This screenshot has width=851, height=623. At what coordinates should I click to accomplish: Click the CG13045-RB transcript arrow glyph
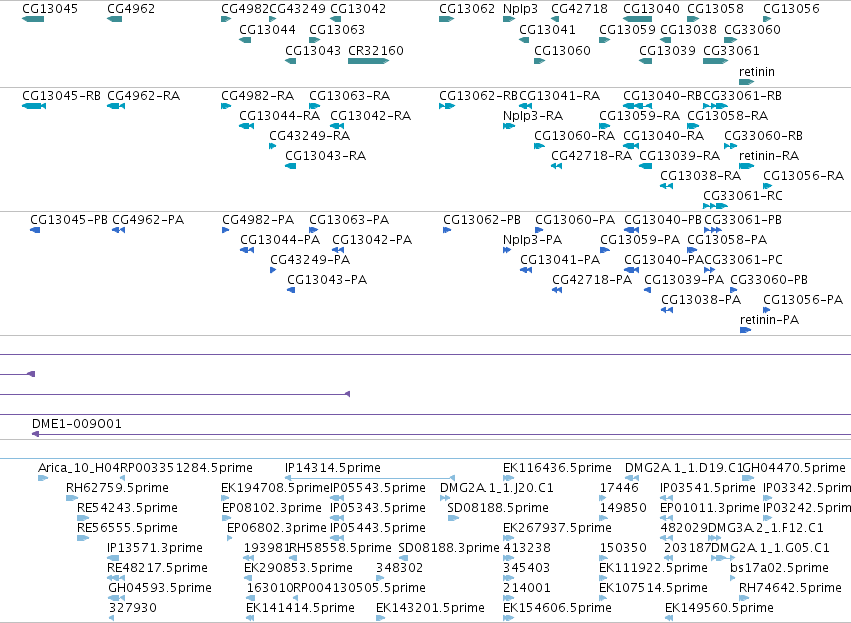tap(34, 106)
